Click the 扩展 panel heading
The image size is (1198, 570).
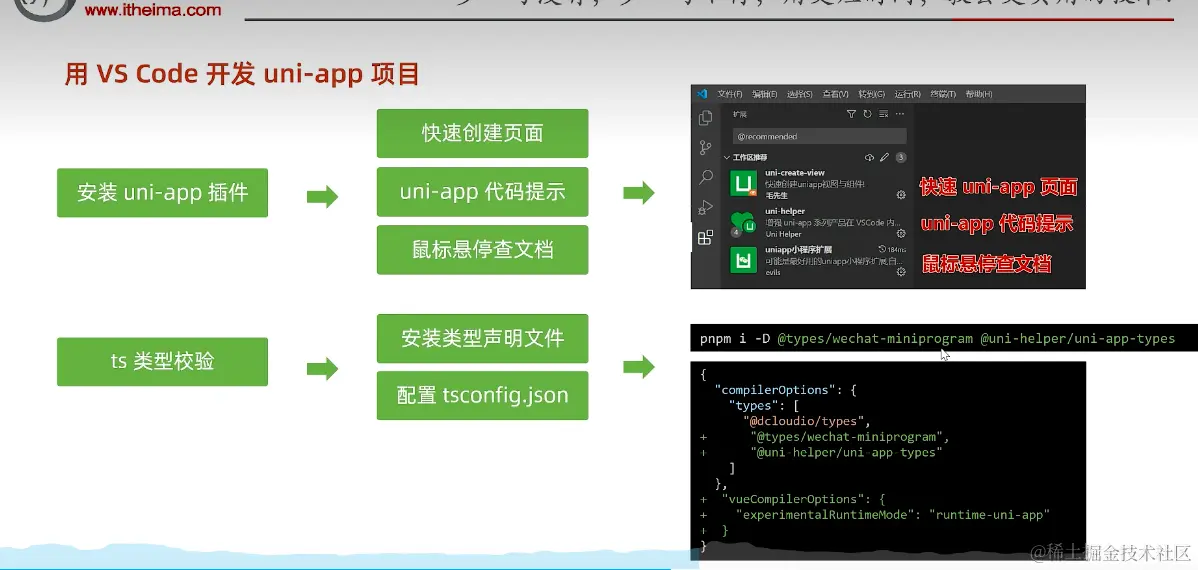(740, 114)
